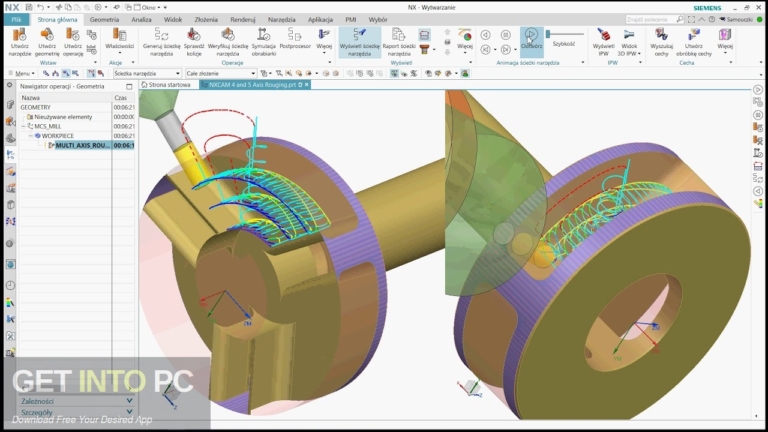Click the stop animation button

pyautogui.click(x=505, y=35)
